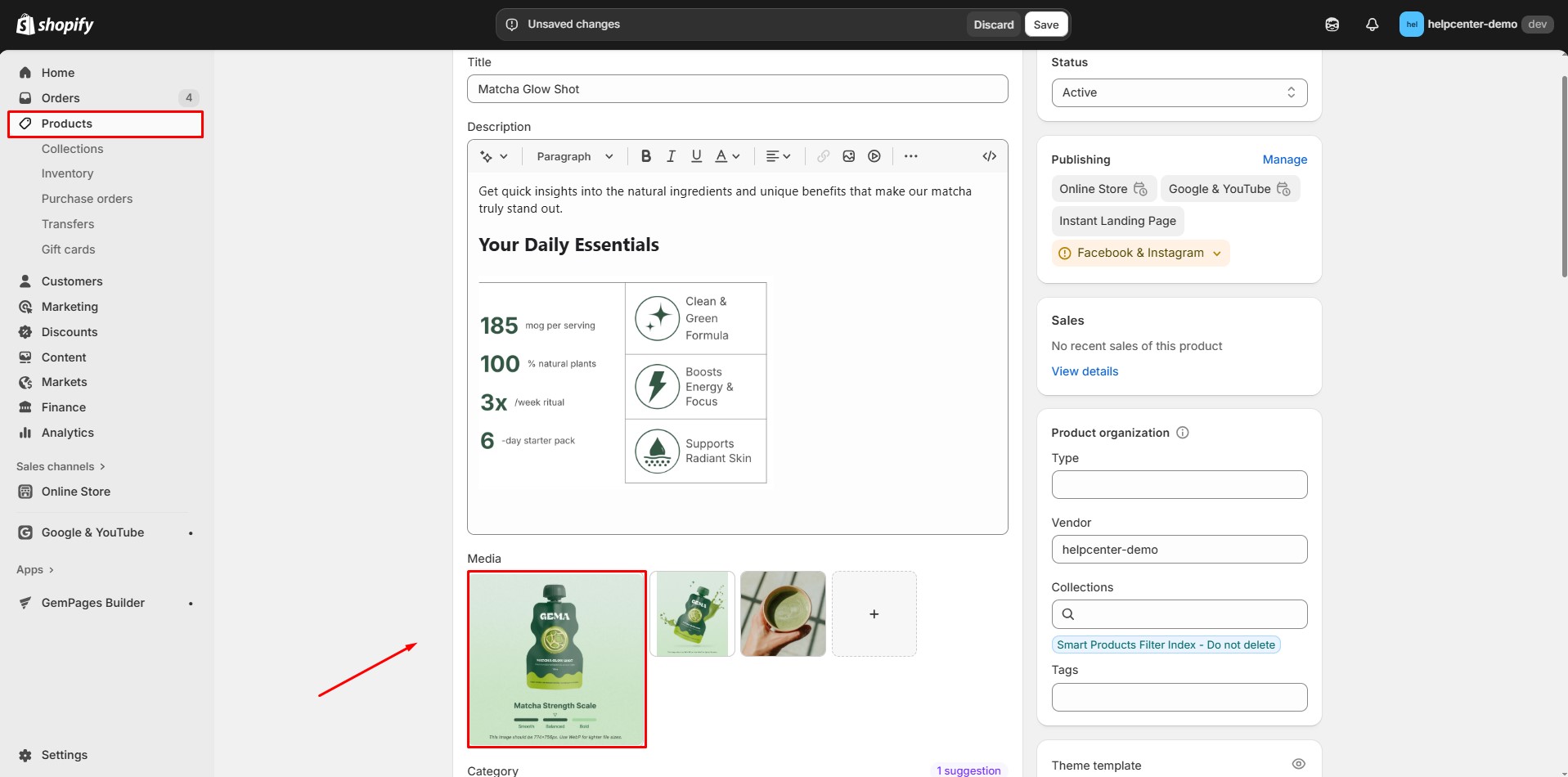Apply italic formatting to description text

[671, 155]
